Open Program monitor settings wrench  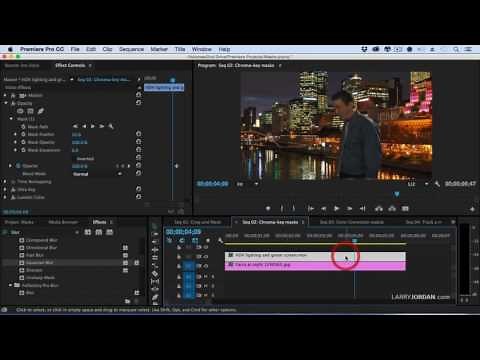[437, 184]
